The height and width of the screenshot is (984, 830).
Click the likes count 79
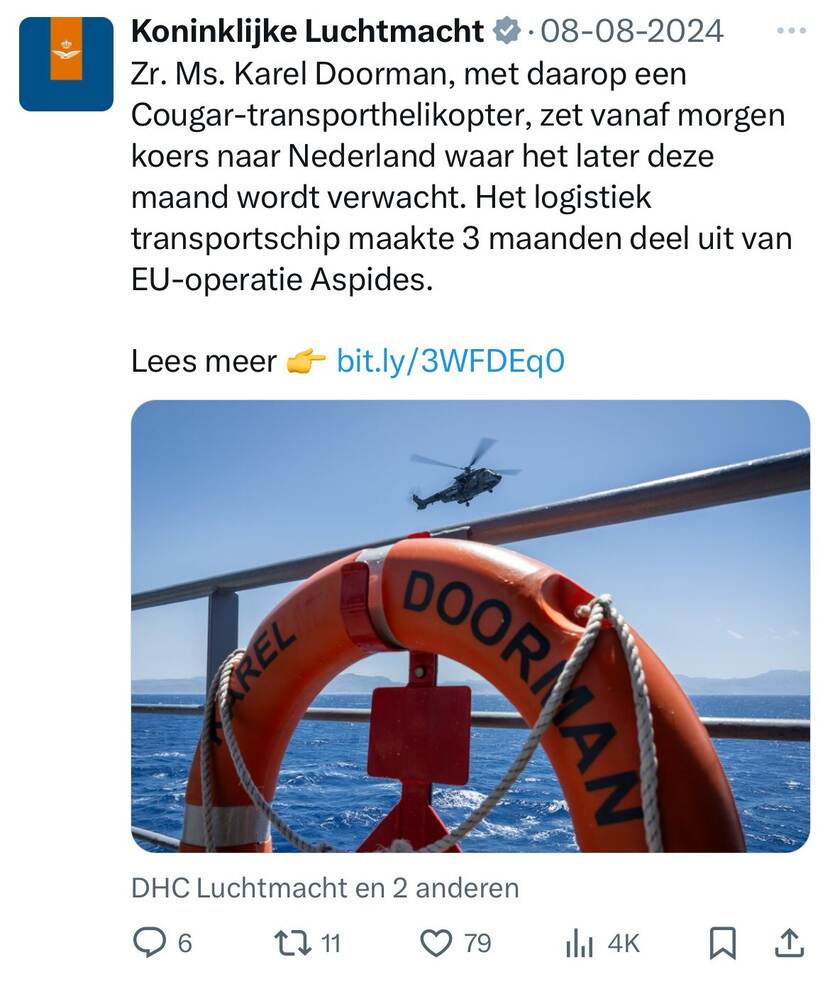click(x=477, y=943)
